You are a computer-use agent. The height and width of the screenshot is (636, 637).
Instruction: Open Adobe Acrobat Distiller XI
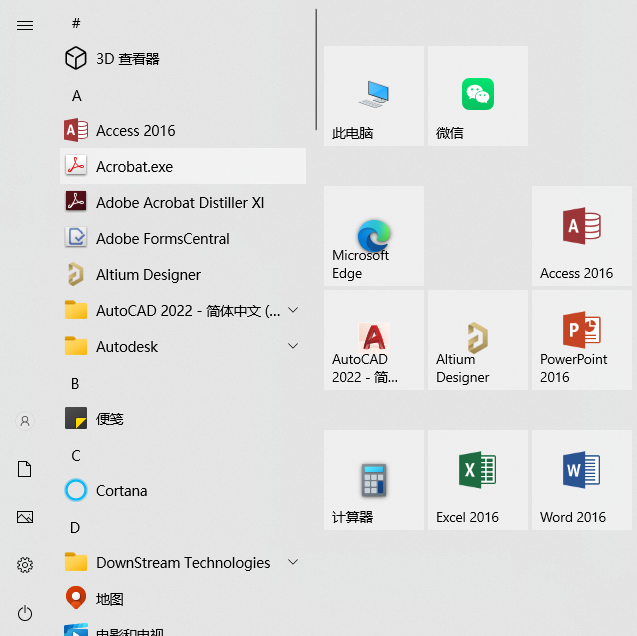(183, 203)
